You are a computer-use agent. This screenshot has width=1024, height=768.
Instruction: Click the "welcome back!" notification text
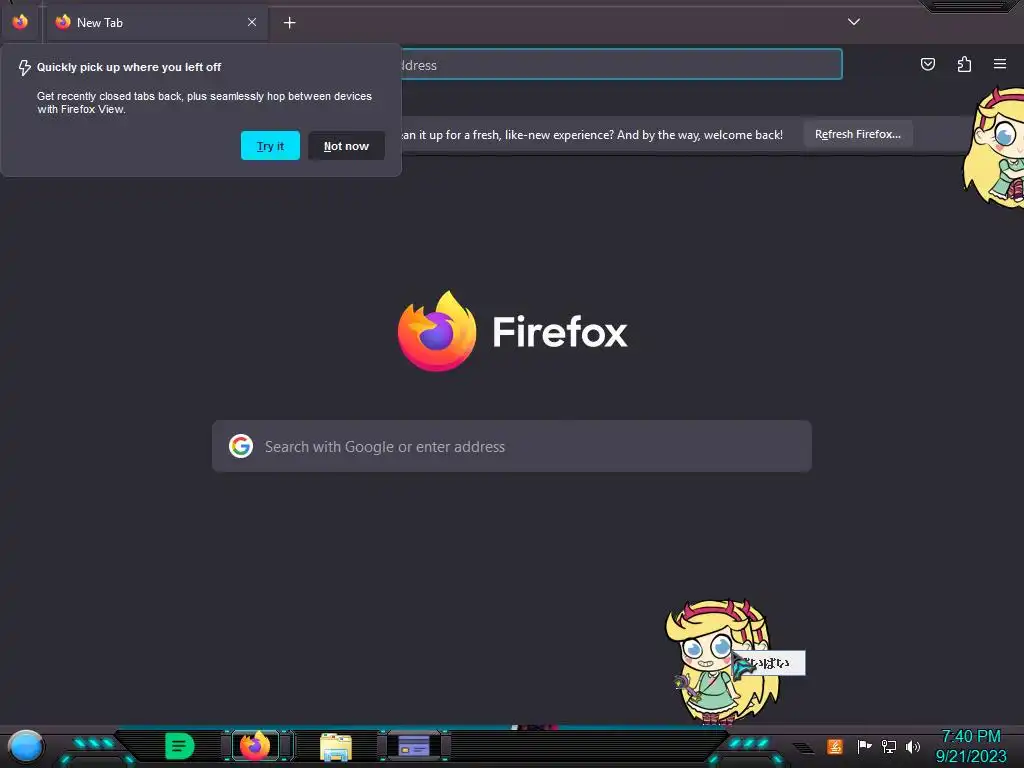[x=743, y=135]
